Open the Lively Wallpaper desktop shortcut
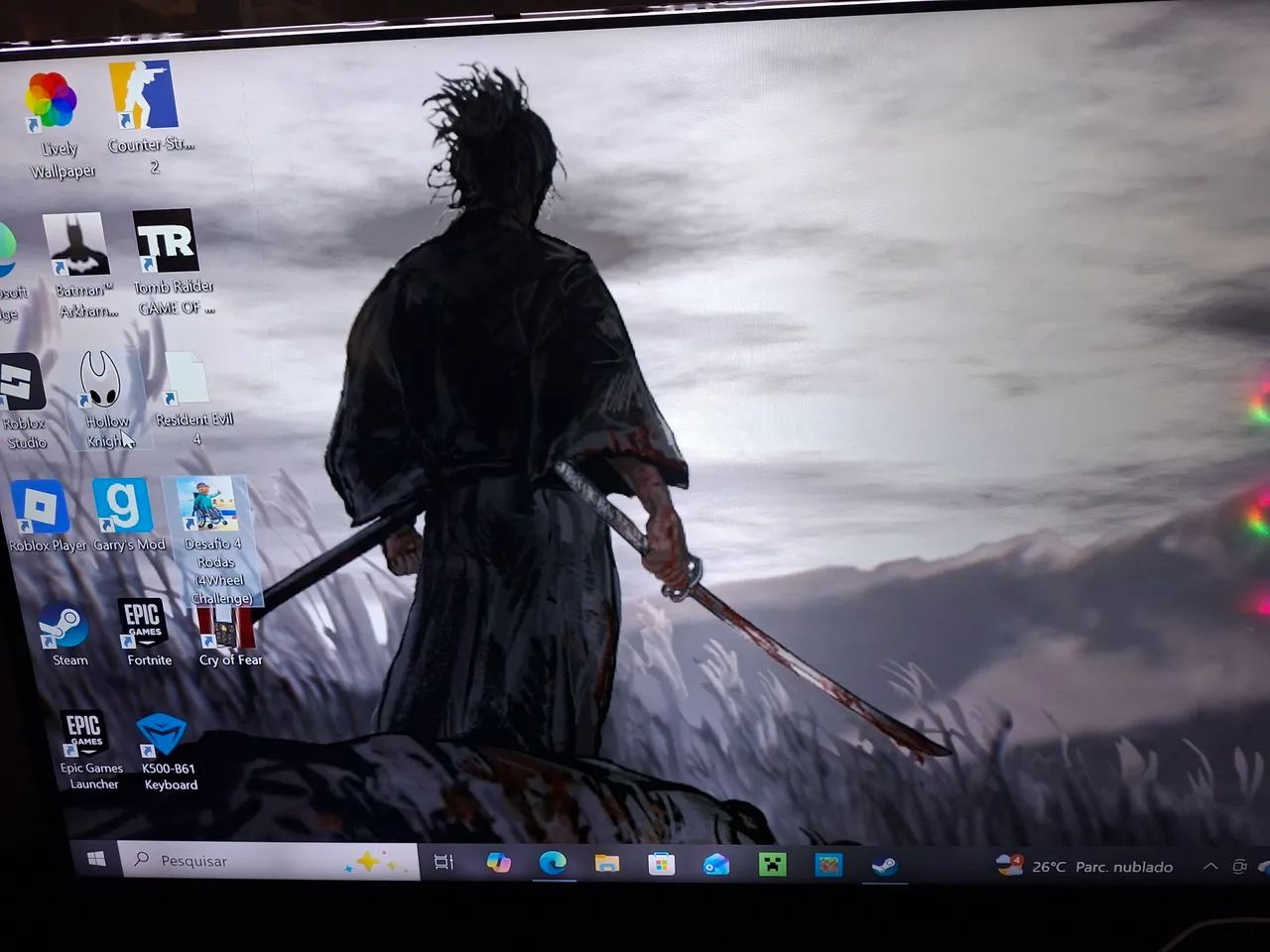Image resolution: width=1270 pixels, height=952 pixels. click(x=55, y=124)
